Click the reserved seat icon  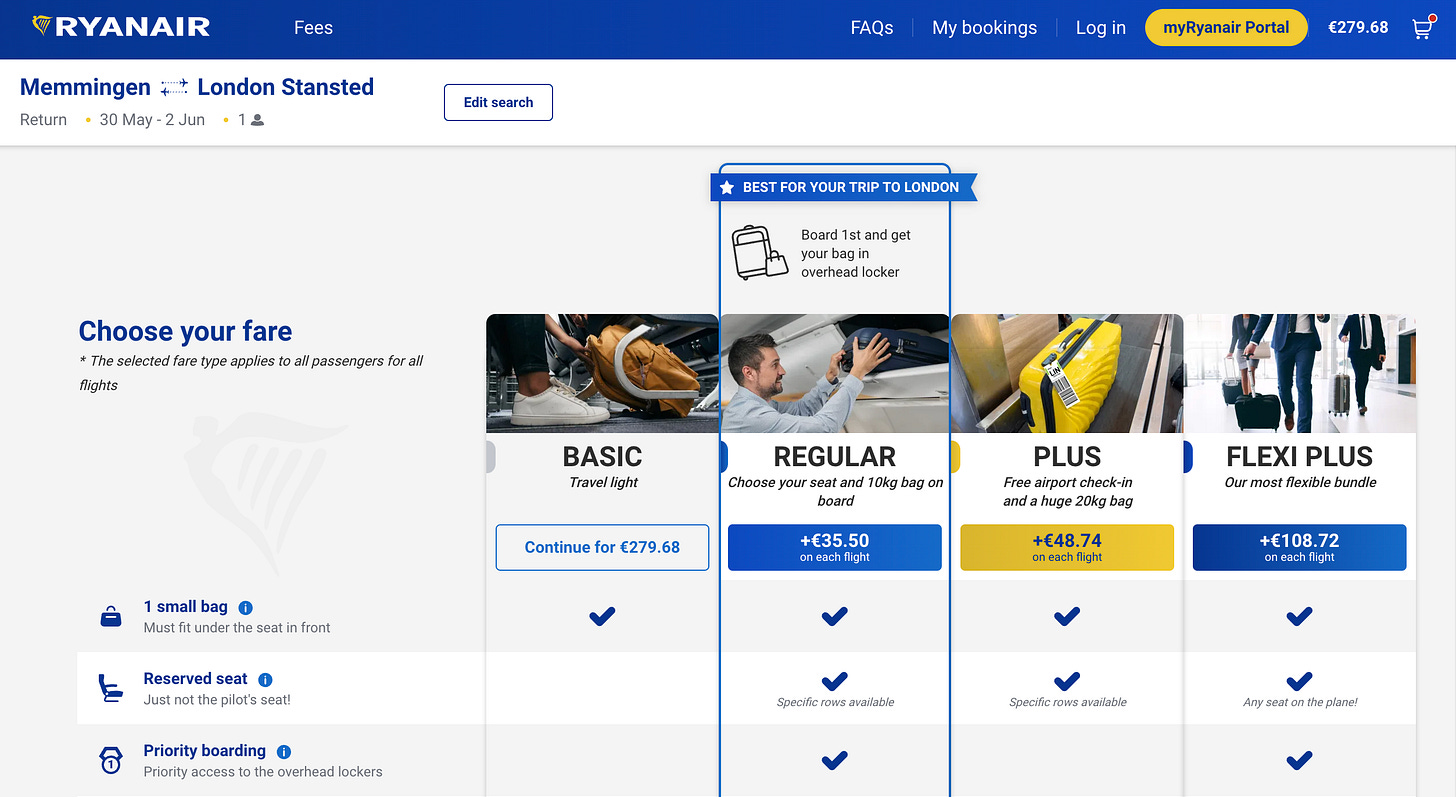(x=111, y=688)
